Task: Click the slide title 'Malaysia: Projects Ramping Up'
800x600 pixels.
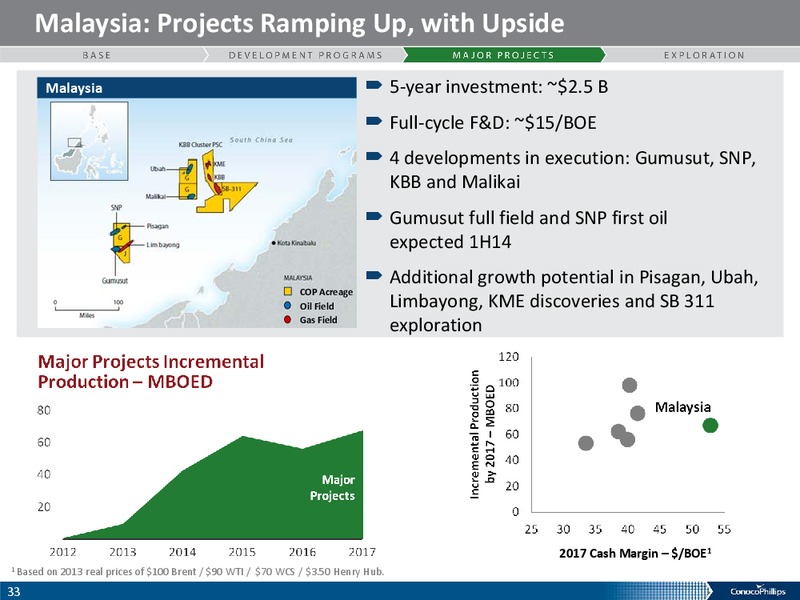Action: pyautogui.click(x=299, y=23)
